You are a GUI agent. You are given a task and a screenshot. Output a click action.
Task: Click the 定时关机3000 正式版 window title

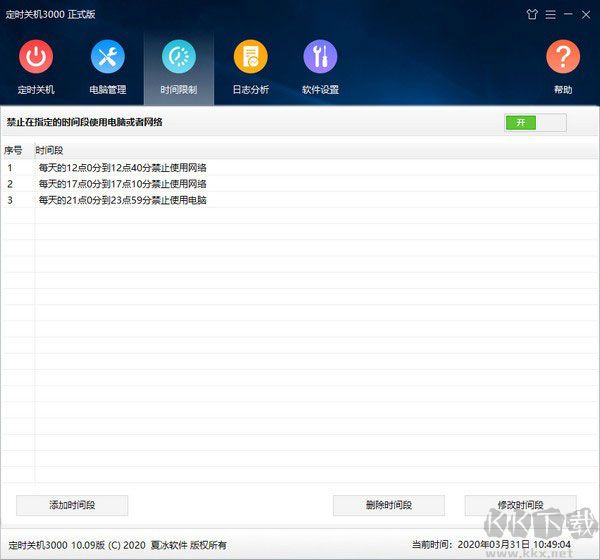click(50, 15)
